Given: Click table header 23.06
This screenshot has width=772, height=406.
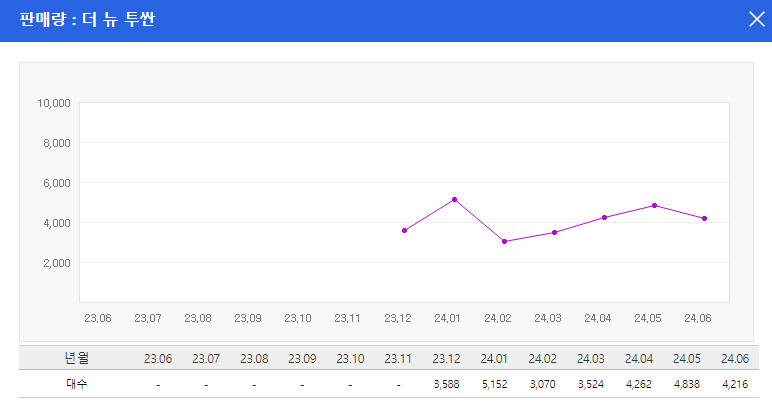Looking at the screenshot, I should tap(158, 359).
